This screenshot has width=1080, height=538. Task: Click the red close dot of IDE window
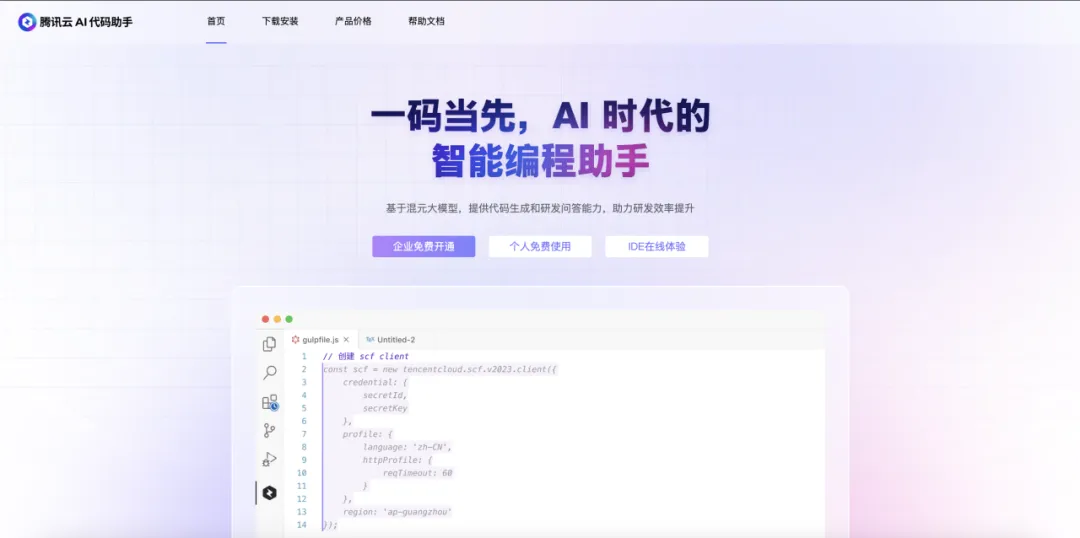265,319
